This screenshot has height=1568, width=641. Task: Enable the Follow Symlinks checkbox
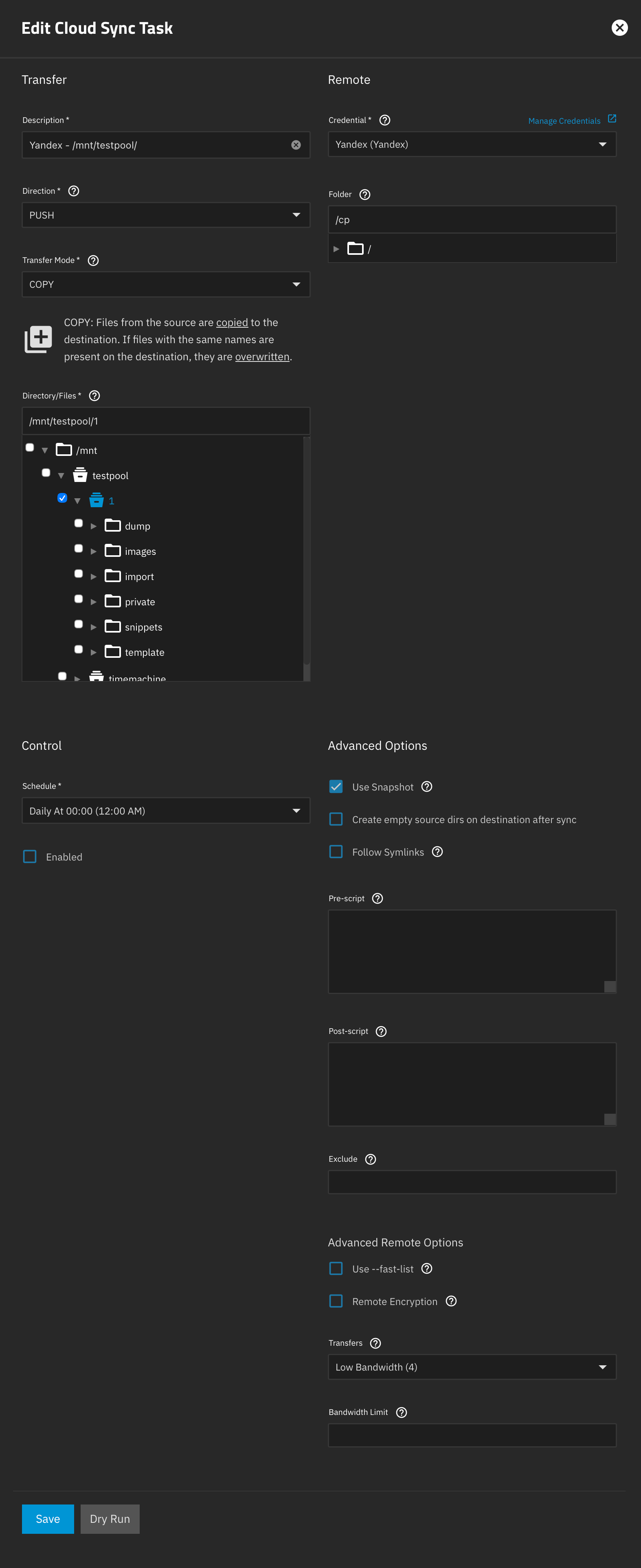coord(336,852)
